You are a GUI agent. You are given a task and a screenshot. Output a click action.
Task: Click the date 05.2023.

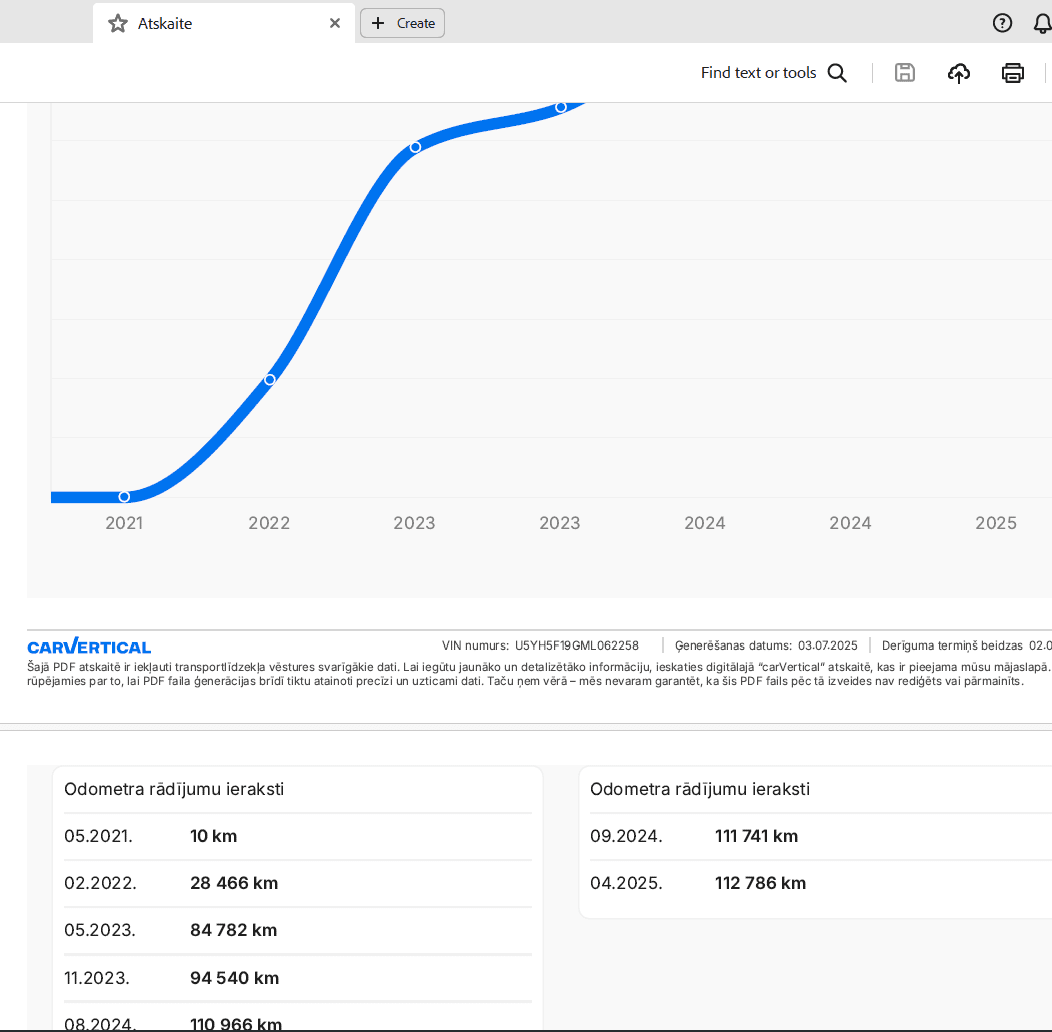point(100,930)
